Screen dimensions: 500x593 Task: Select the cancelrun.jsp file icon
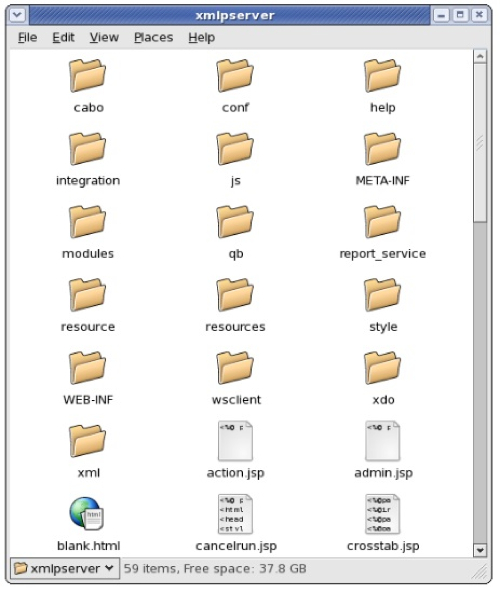[235, 514]
